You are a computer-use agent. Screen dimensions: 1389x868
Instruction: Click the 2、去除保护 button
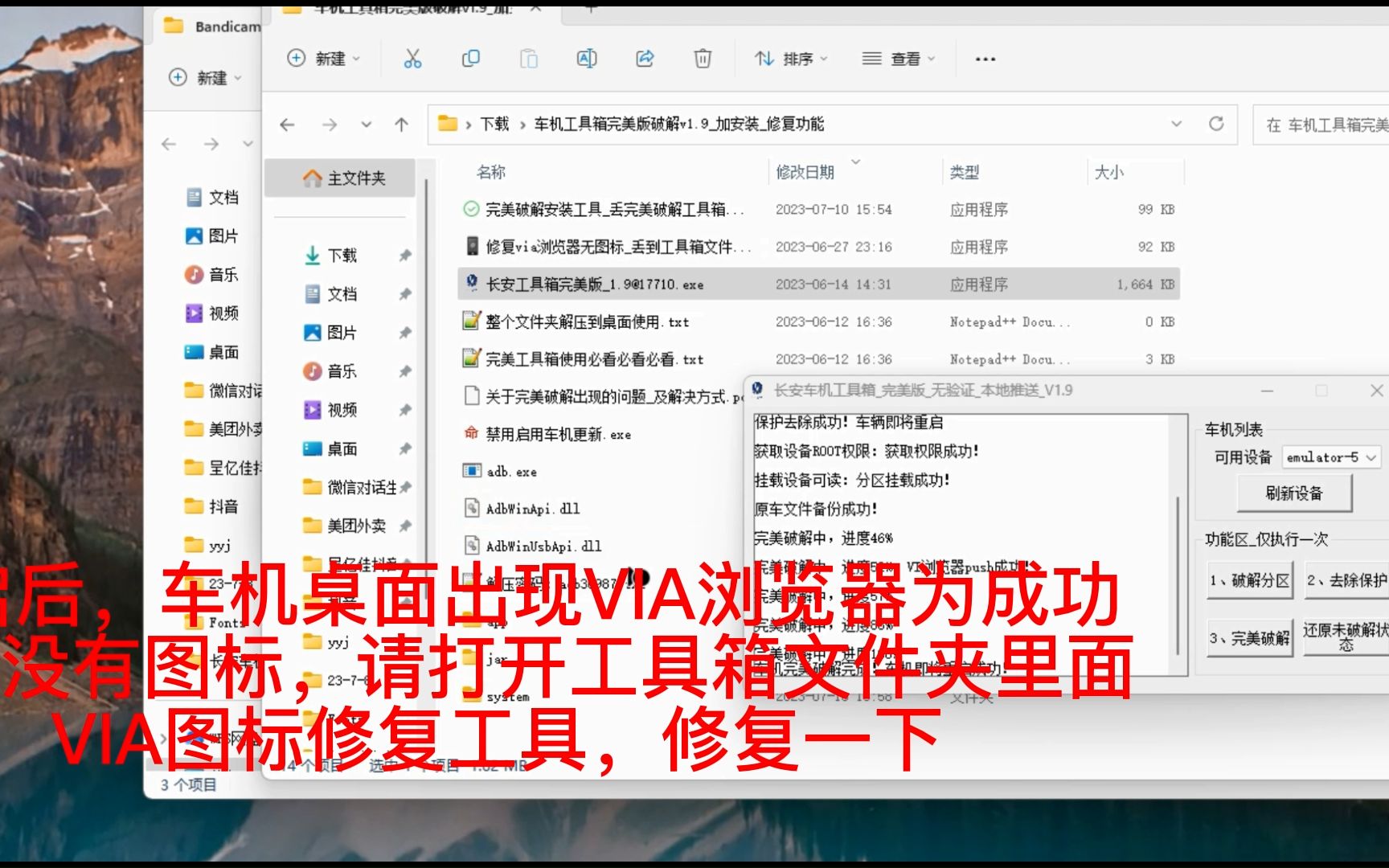[1346, 580]
